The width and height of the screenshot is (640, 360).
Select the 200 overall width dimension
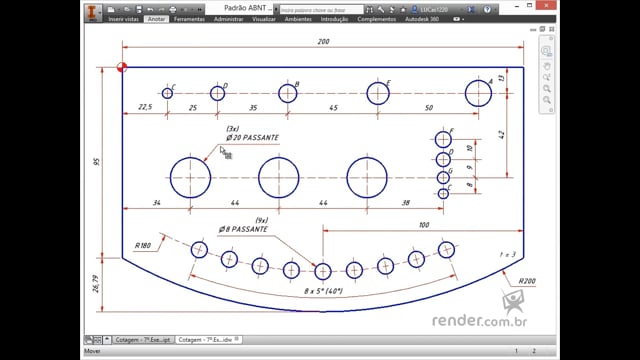(x=323, y=42)
